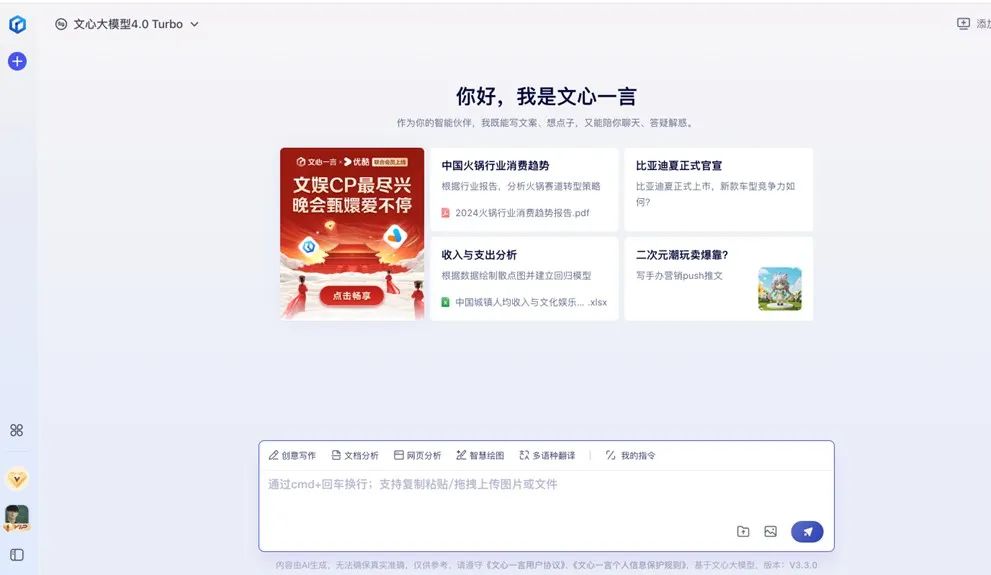Open the 文娱CP最尽兴 promotional banner
991x575 pixels.
click(x=352, y=233)
